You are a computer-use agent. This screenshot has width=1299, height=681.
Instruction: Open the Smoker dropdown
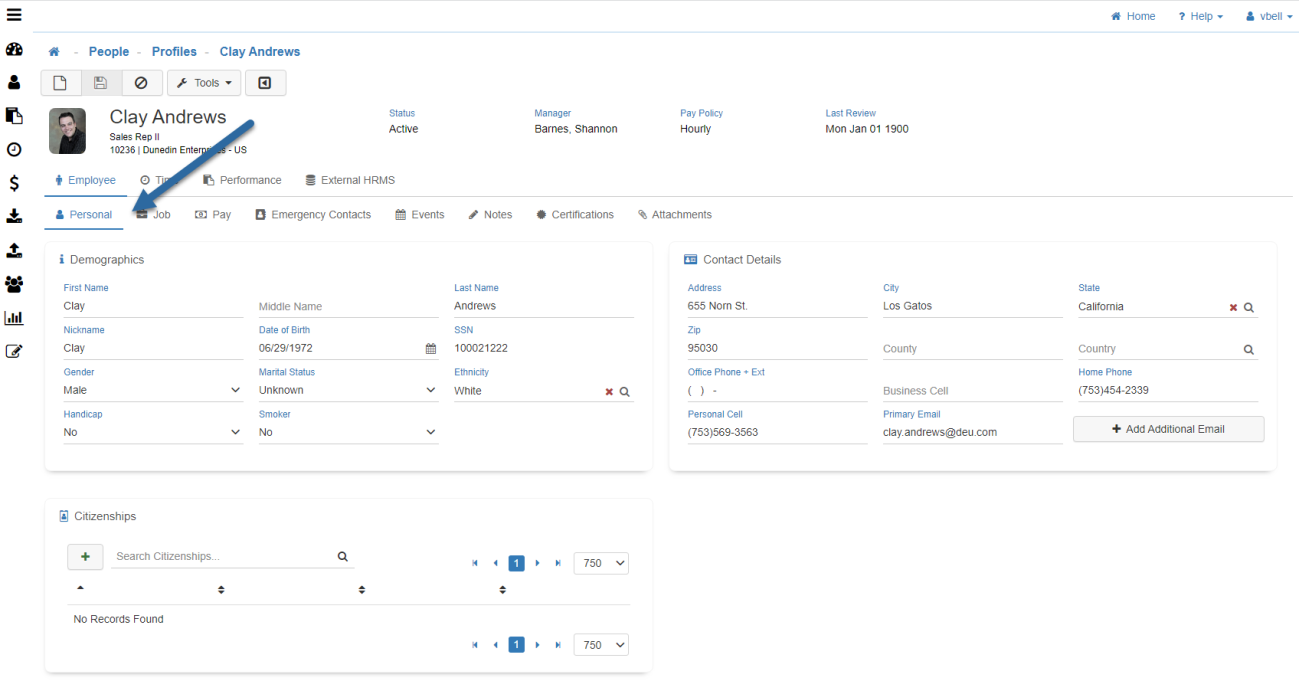tap(348, 433)
